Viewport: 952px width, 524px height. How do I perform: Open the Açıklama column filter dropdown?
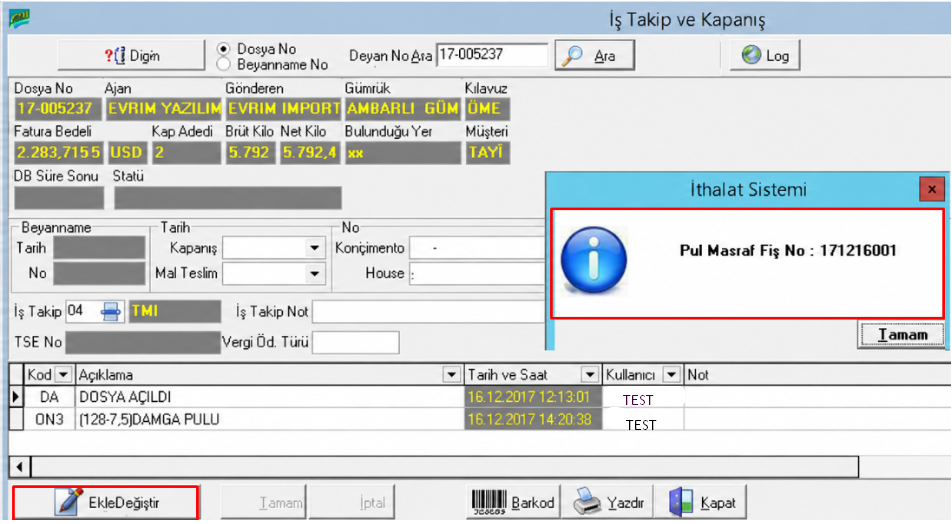[451, 375]
